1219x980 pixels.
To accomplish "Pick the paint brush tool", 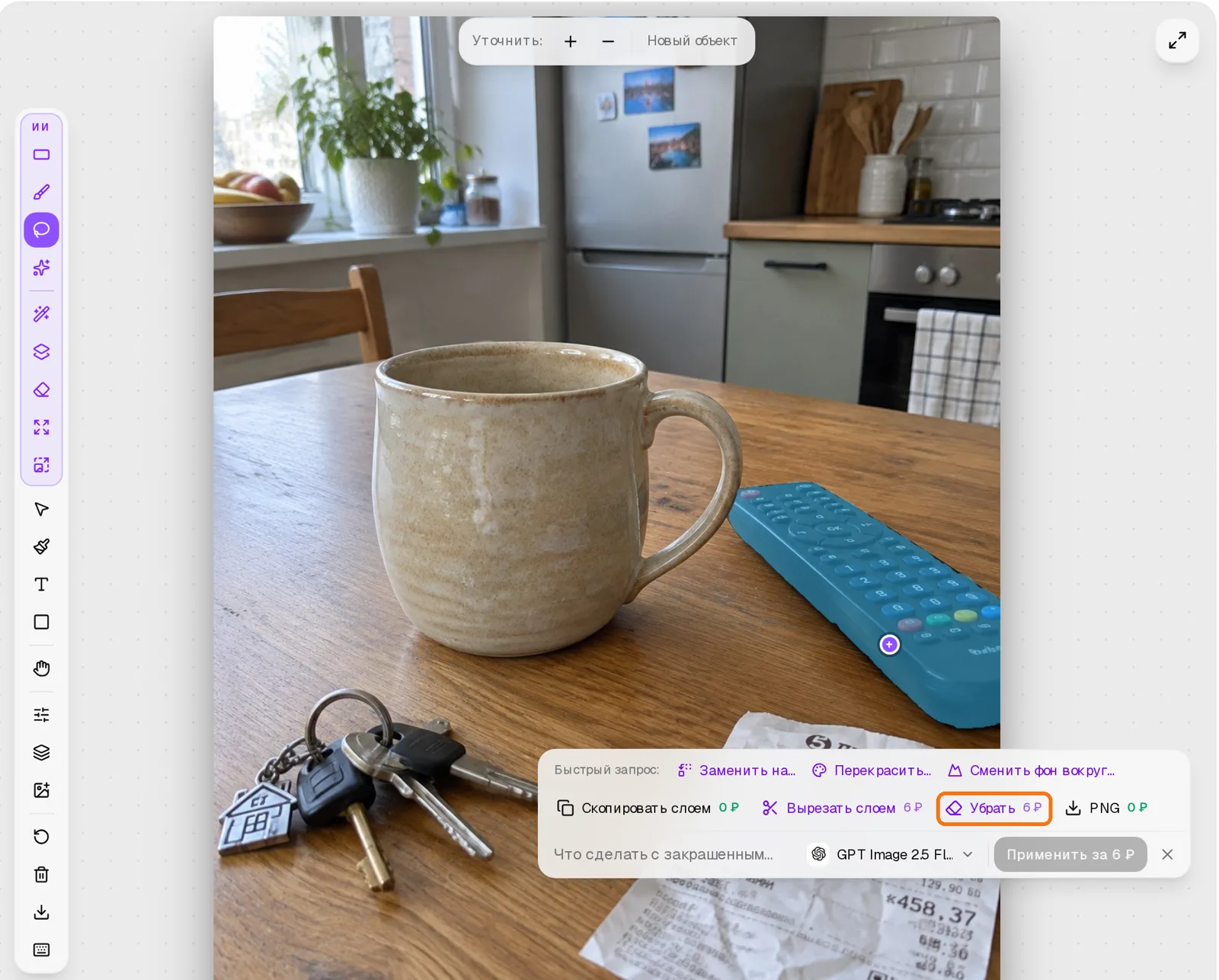I will [x=41, y=546].
